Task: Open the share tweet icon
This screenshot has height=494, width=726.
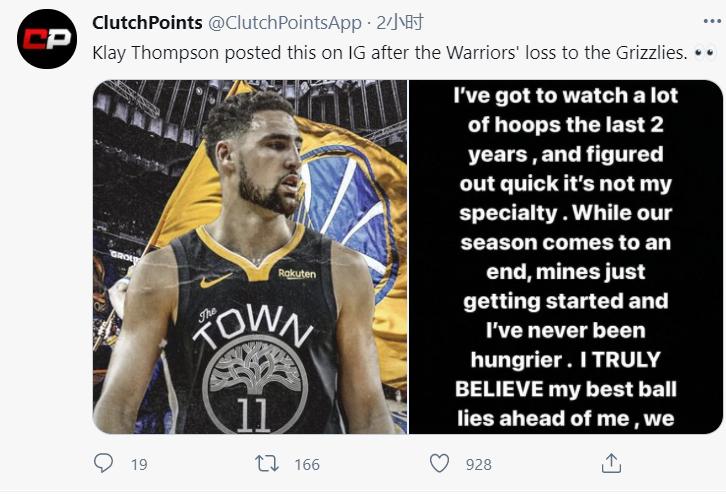Action: click(x=611, y=463)
